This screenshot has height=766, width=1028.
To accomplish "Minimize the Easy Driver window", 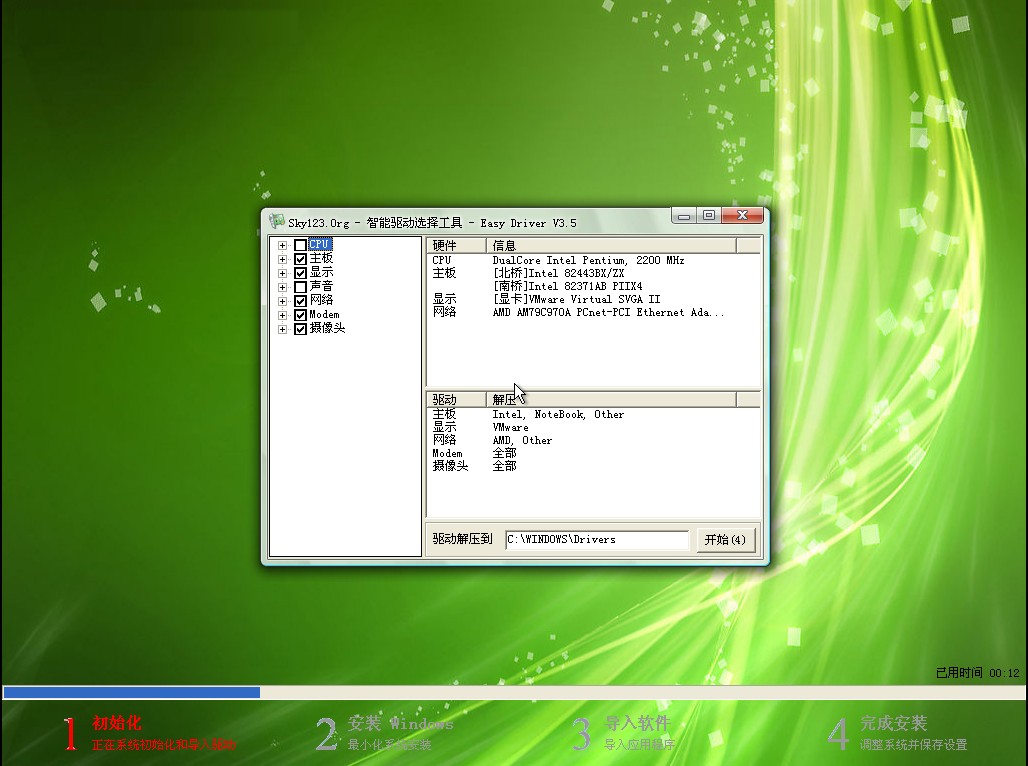I will pos(683,215).
